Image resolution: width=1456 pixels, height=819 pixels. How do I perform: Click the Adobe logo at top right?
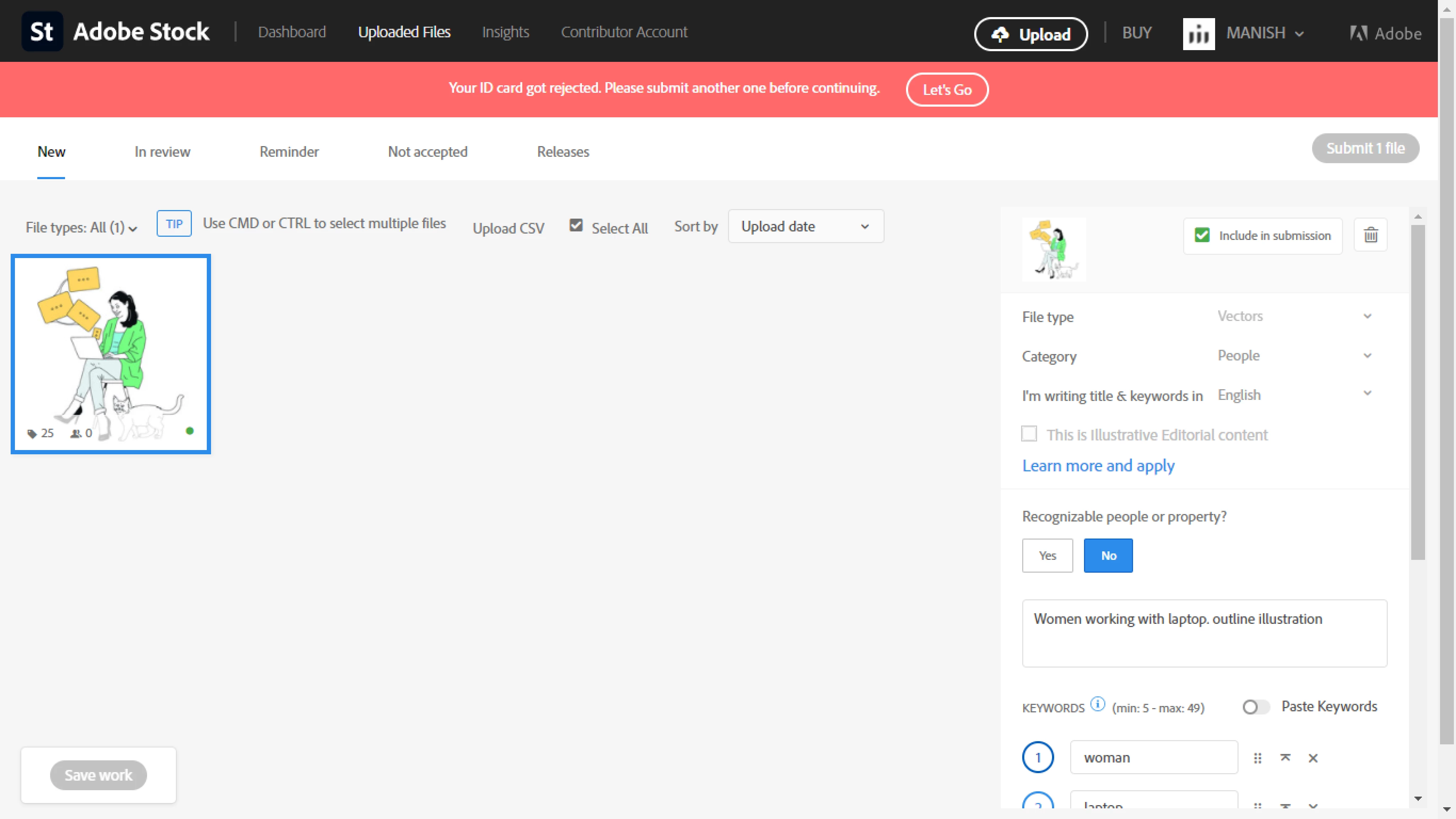[1385, 33]
